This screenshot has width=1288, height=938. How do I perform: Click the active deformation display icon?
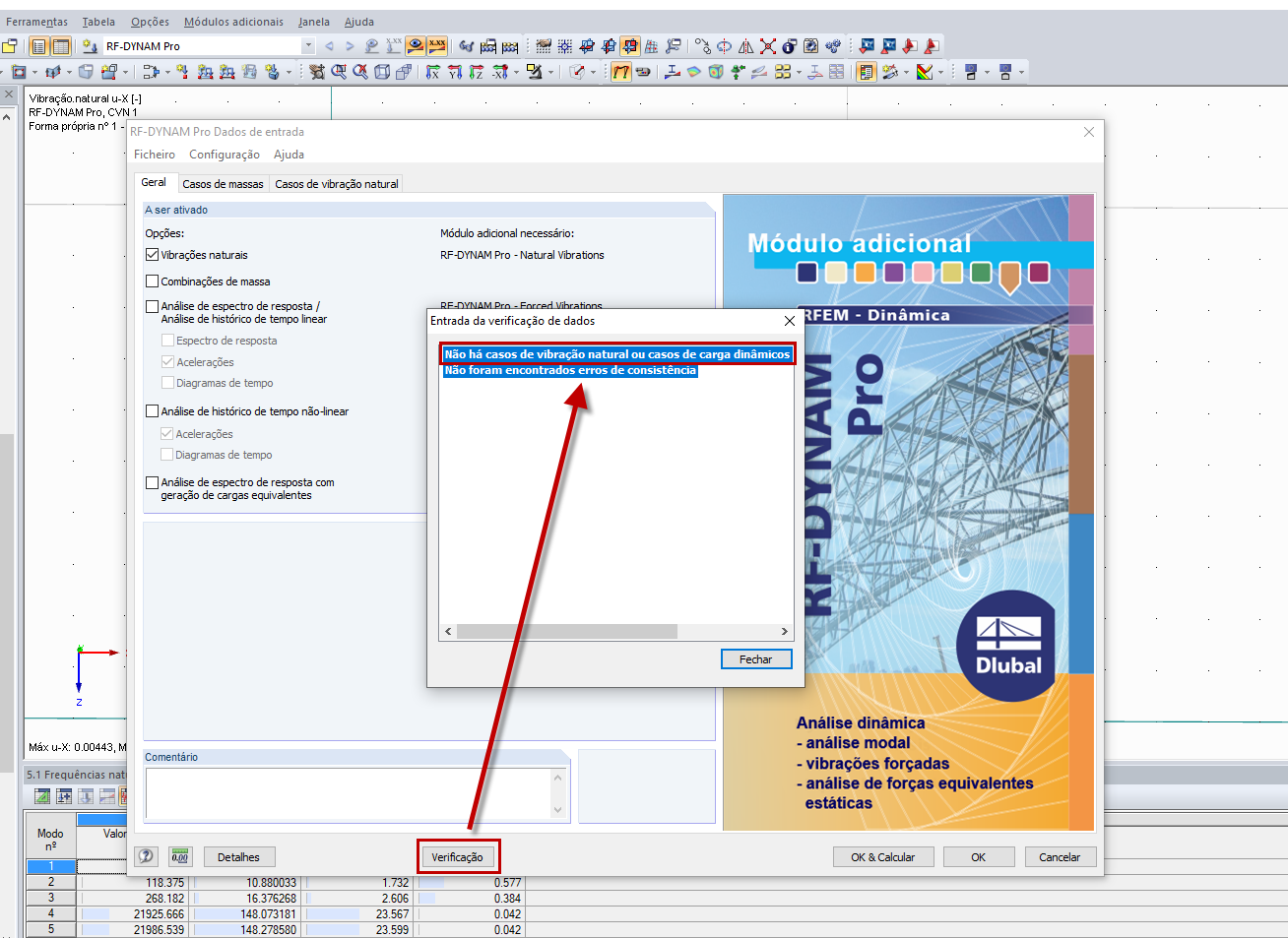621,72
